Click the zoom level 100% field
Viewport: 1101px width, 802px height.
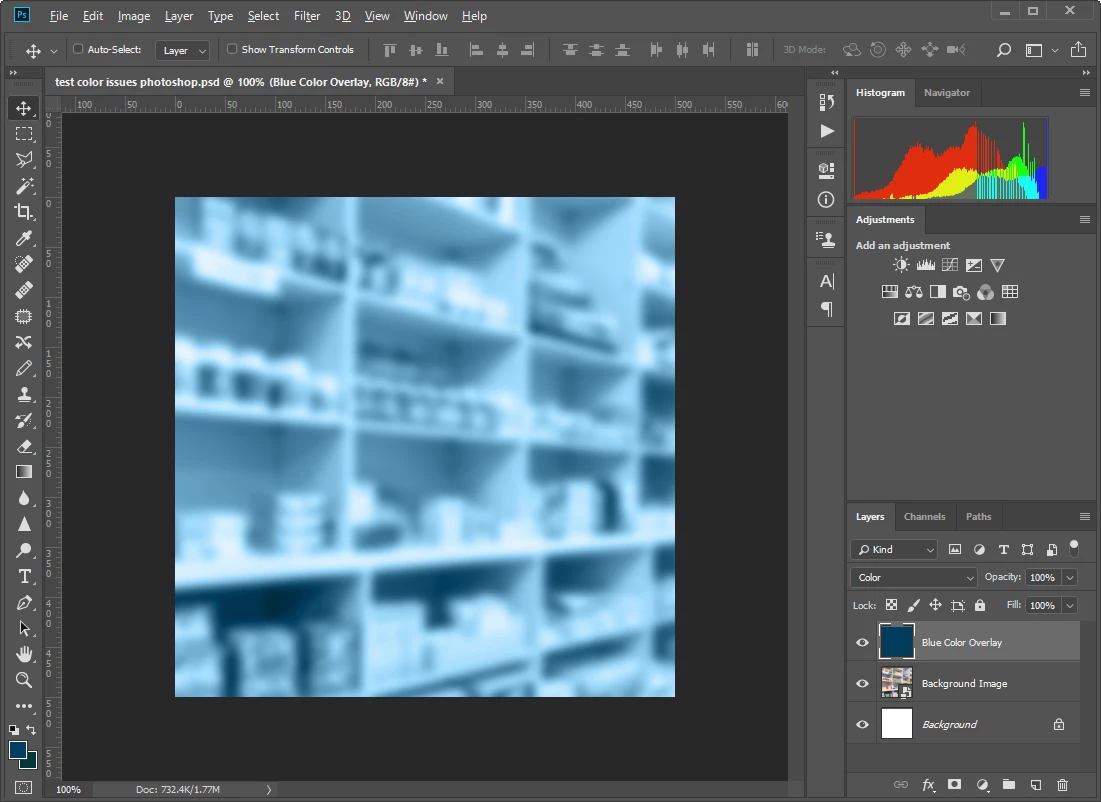(x=69, y=789)
